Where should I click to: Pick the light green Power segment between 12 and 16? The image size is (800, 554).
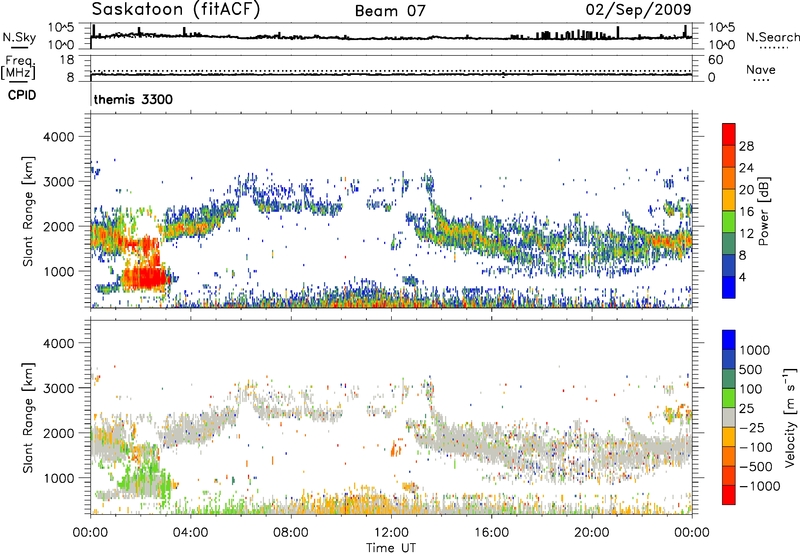coord(729,222)
